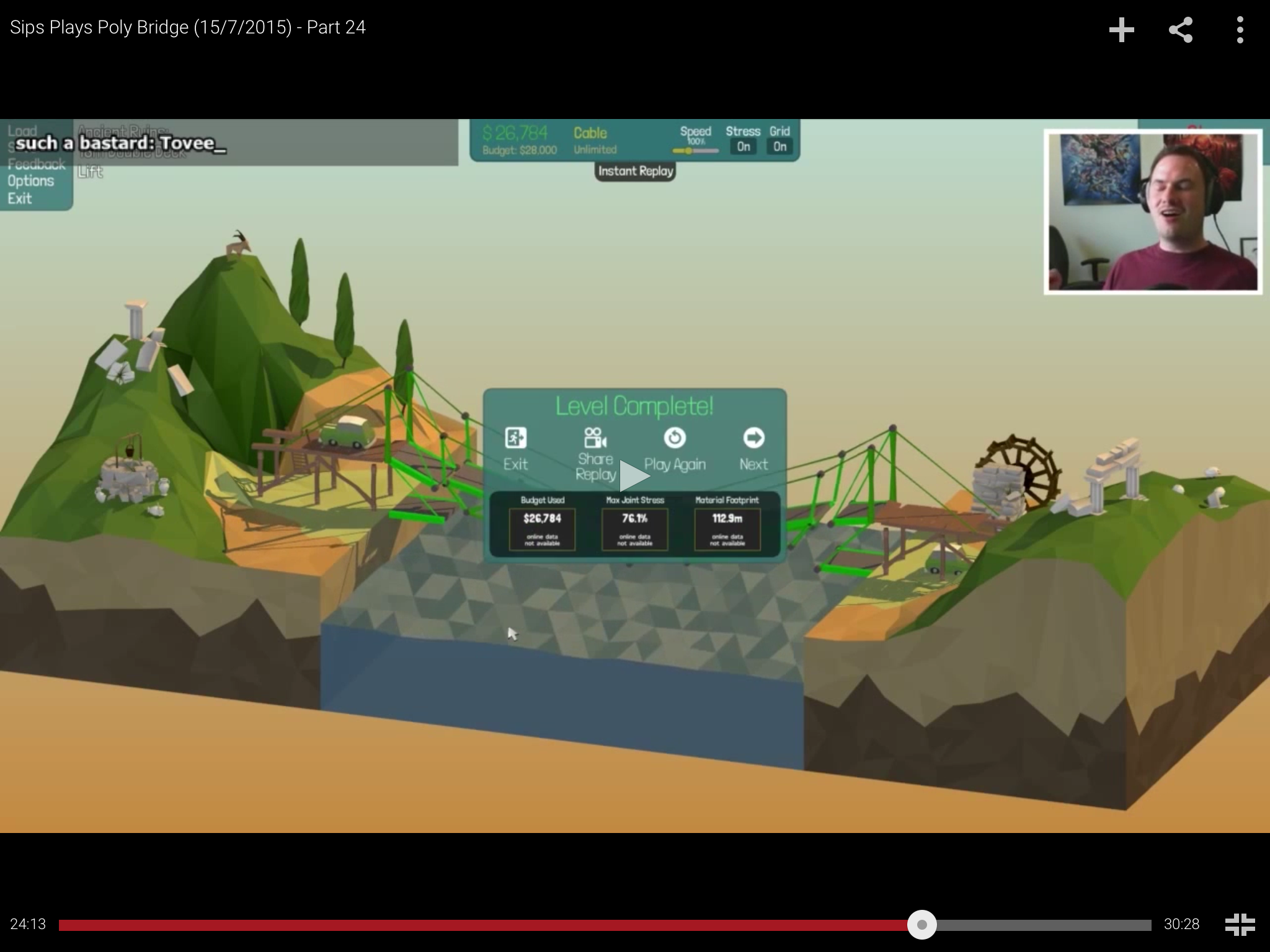
Task: Click the Budget Used $26,784 stat box
Action: click(x=542, y=529)
